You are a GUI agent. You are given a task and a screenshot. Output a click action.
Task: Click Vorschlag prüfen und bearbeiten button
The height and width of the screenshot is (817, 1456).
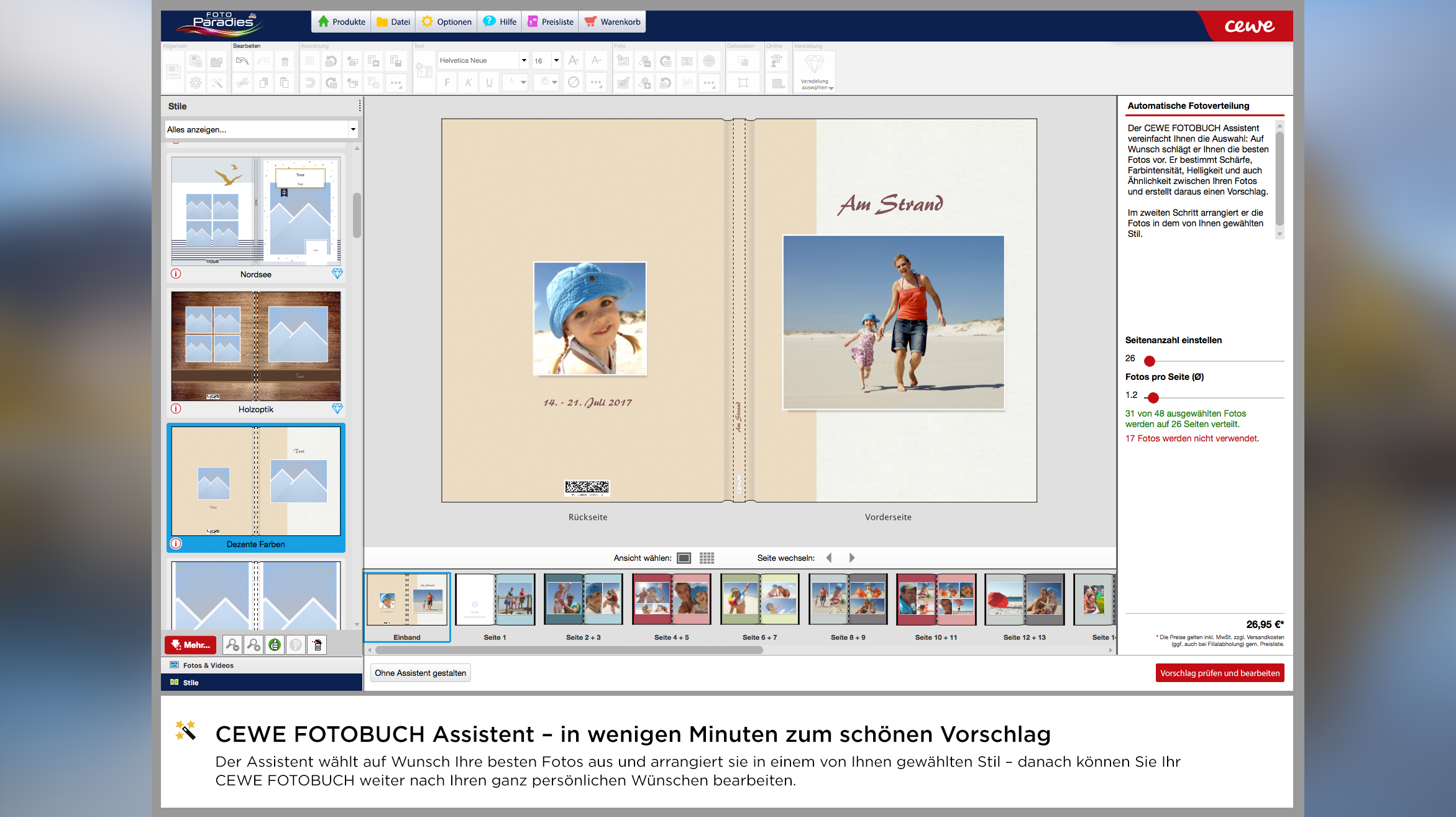click(x=1219, y=673)
